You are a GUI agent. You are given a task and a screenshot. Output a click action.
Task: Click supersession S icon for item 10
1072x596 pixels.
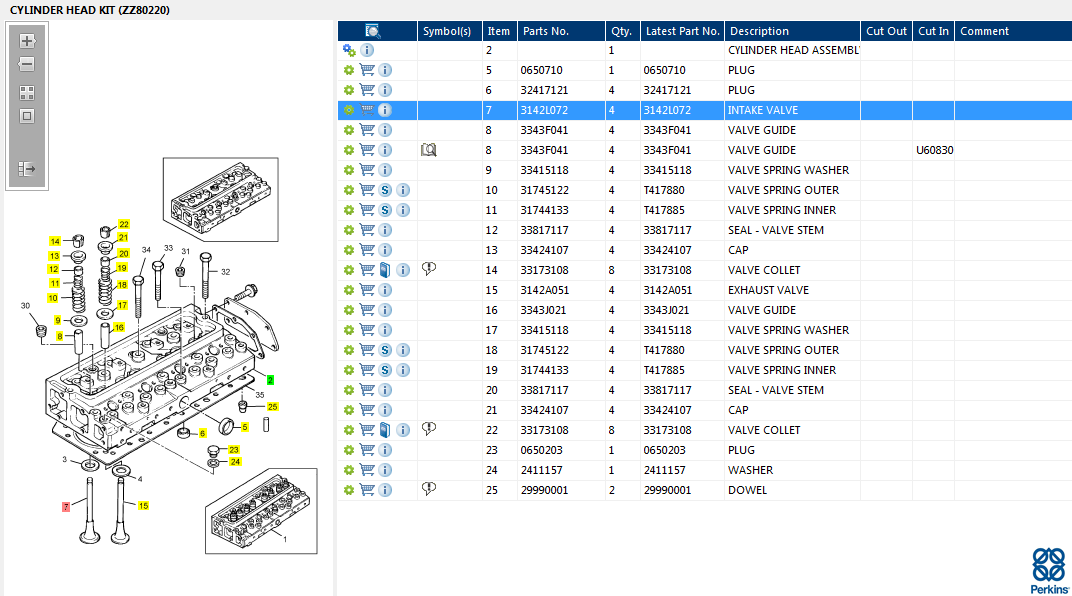coord(385,190)
